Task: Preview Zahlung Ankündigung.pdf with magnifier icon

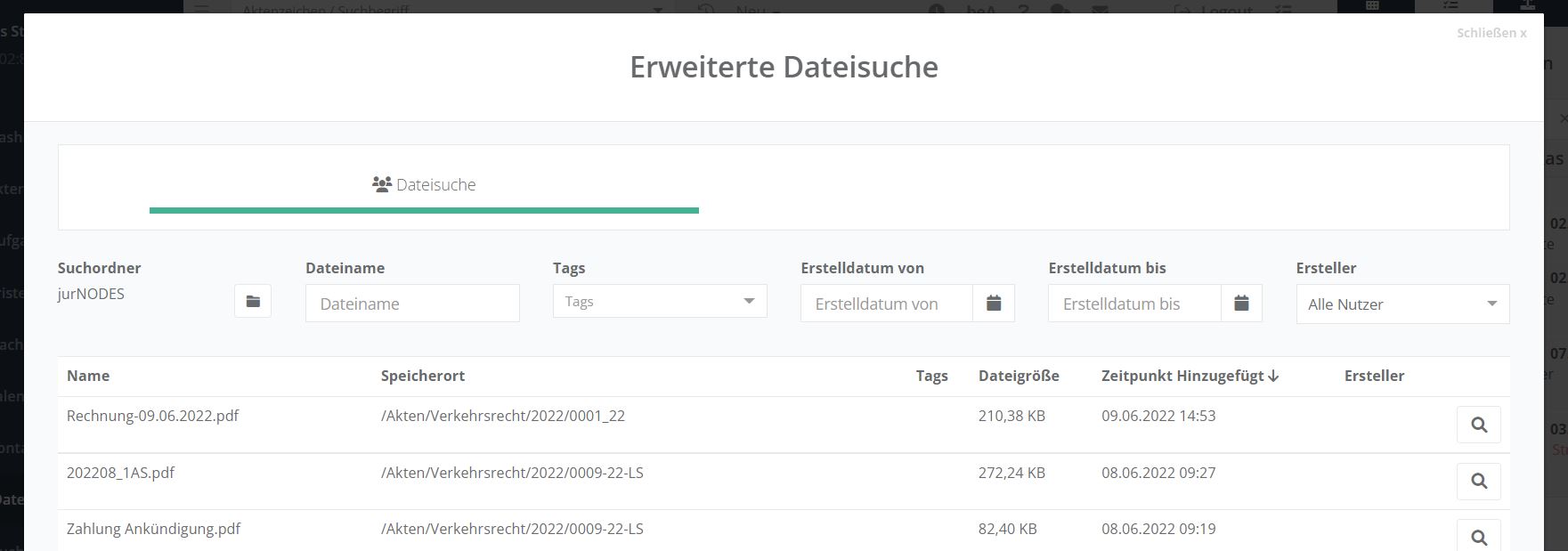Action: pos(1478,537)
